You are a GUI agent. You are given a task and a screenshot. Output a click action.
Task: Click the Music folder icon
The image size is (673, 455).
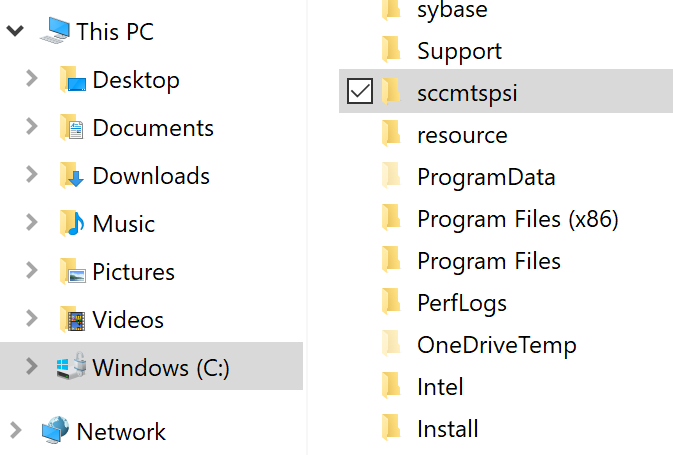pos(72,224)
